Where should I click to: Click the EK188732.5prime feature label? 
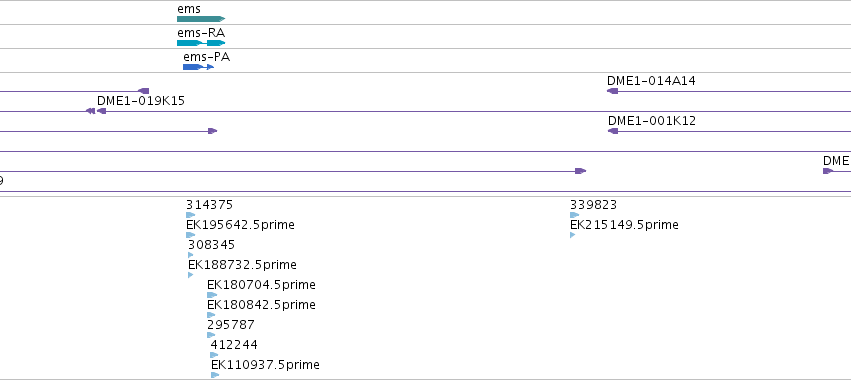click(242, 265)
